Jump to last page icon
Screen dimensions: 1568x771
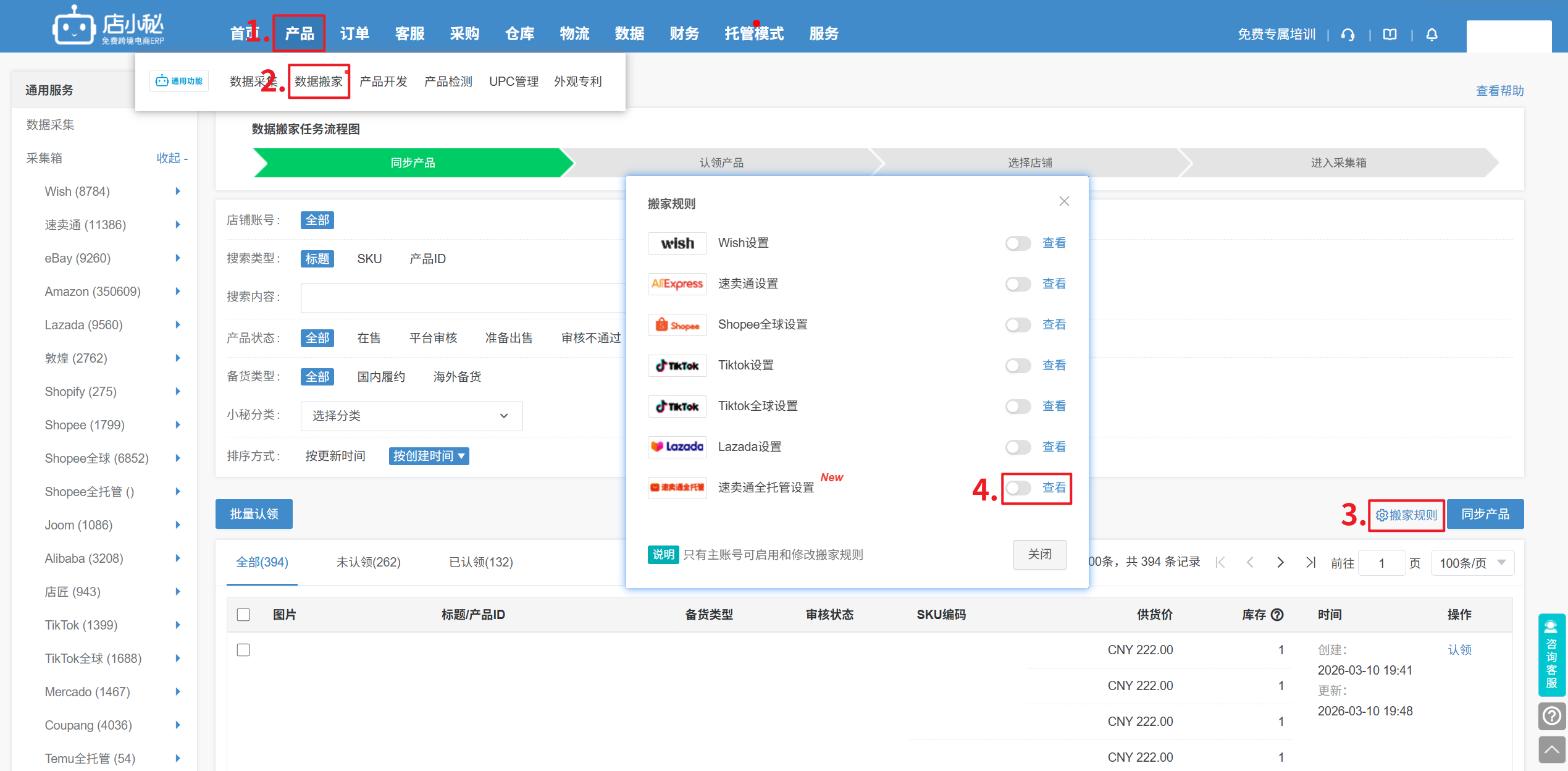tap(1310, 562)
